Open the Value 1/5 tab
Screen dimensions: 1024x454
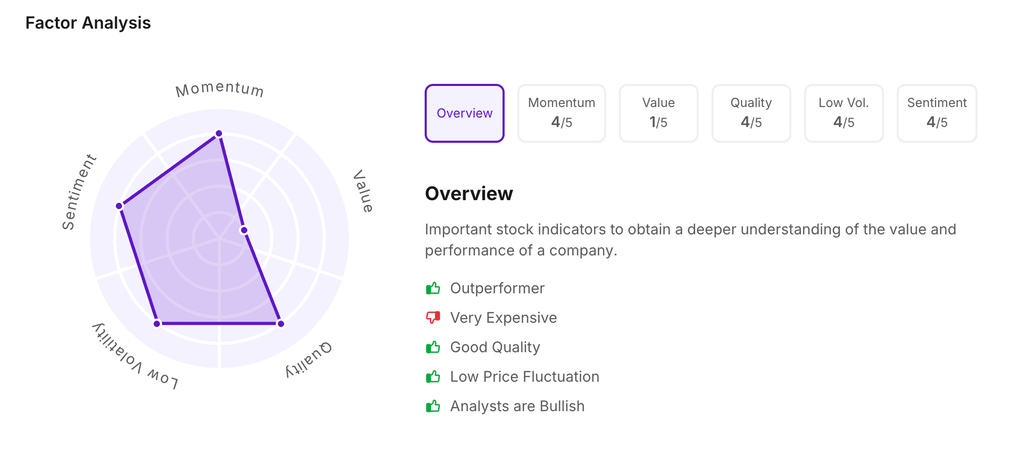(658, 113)
